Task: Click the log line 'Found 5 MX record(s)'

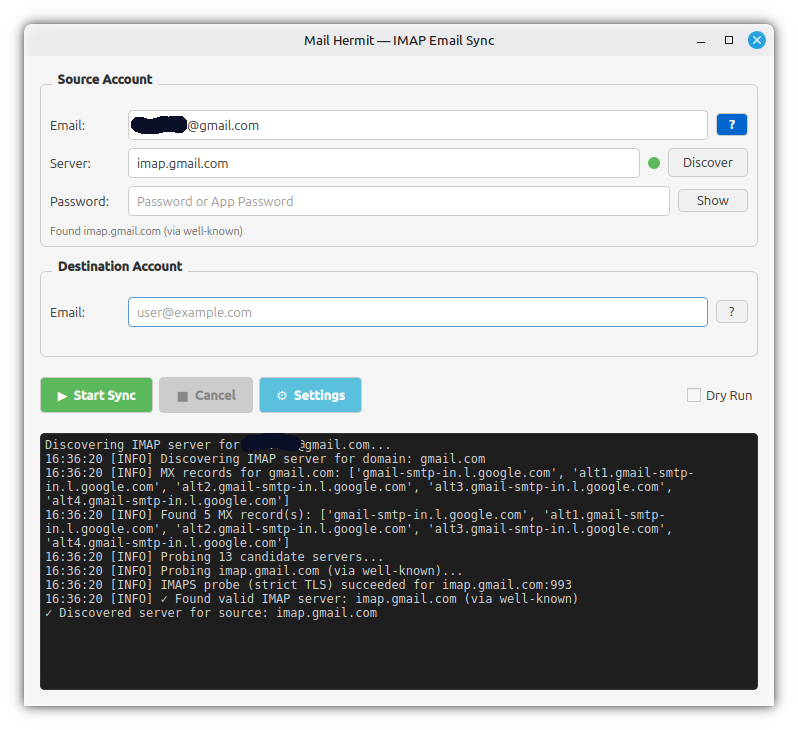Action: [358, 529]
